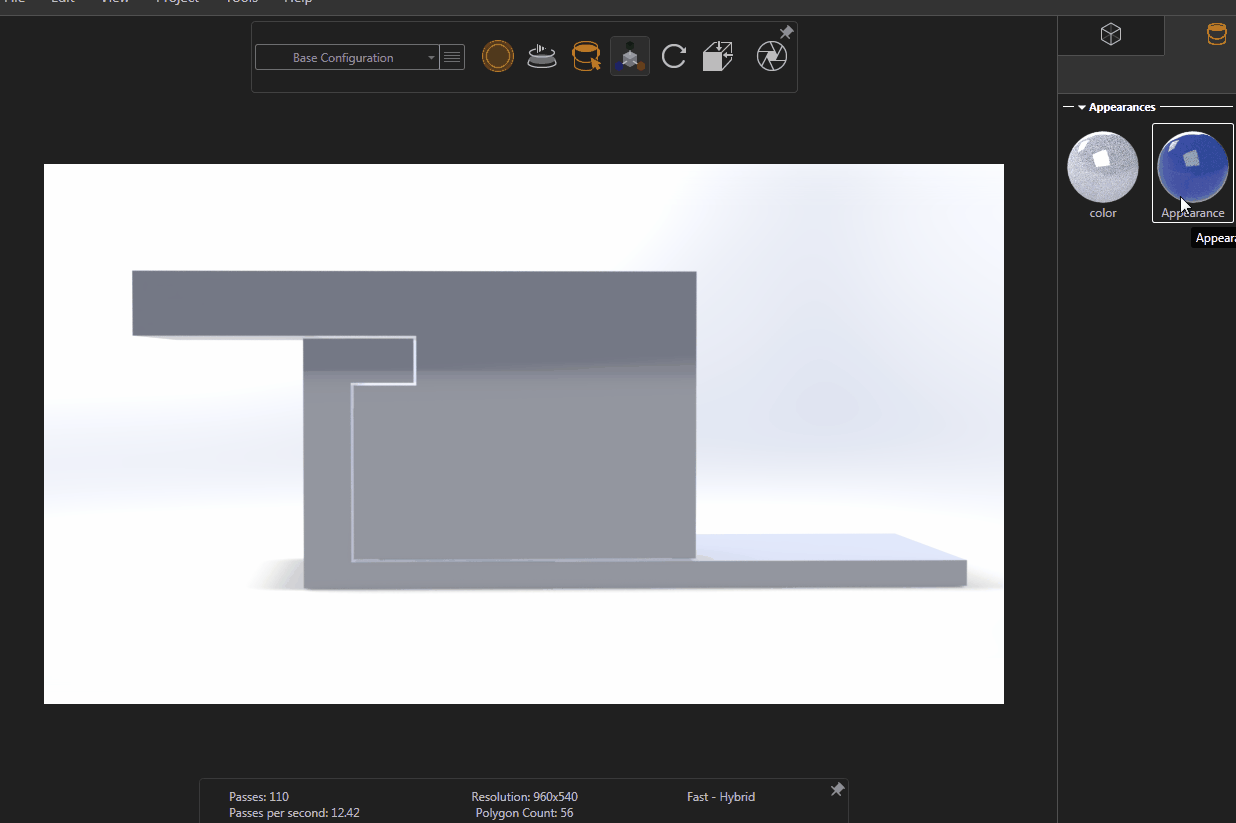Click the cube with inward arrows icon
The image size is (1236, 823).
[x=718, y=56]
